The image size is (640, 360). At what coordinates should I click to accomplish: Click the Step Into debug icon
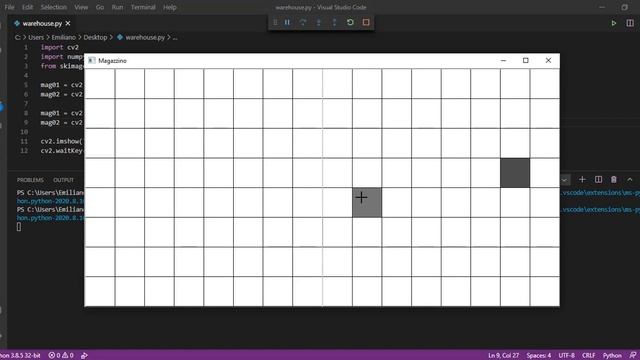319,22
